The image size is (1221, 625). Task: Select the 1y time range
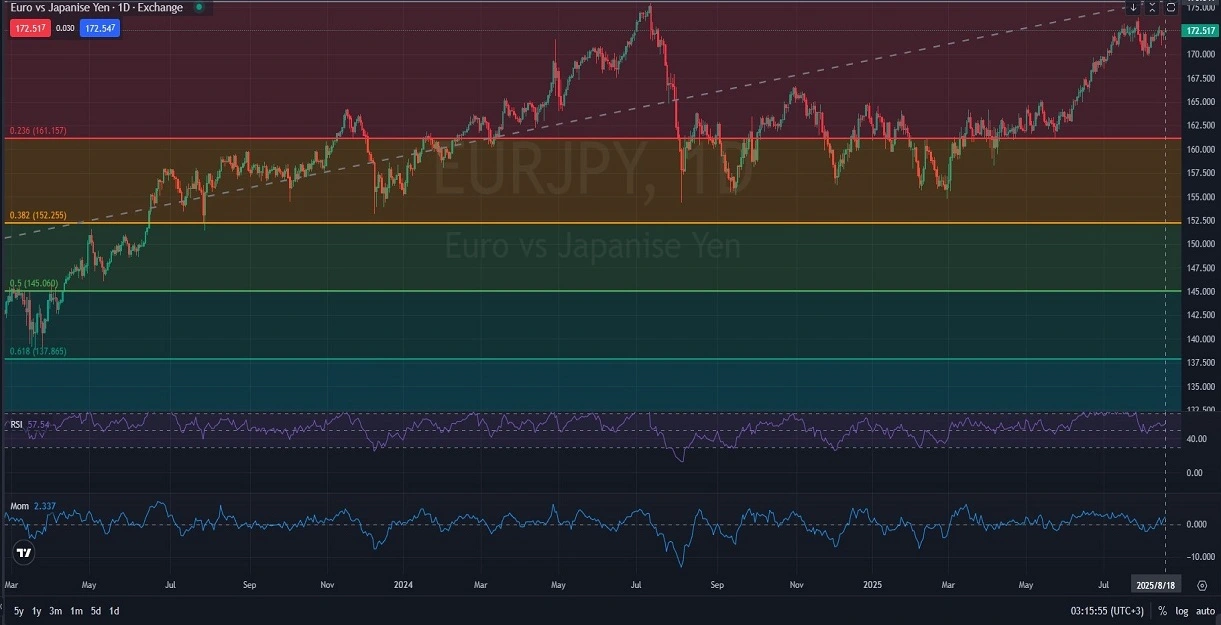pyautogui.click(x=37, y=610)
